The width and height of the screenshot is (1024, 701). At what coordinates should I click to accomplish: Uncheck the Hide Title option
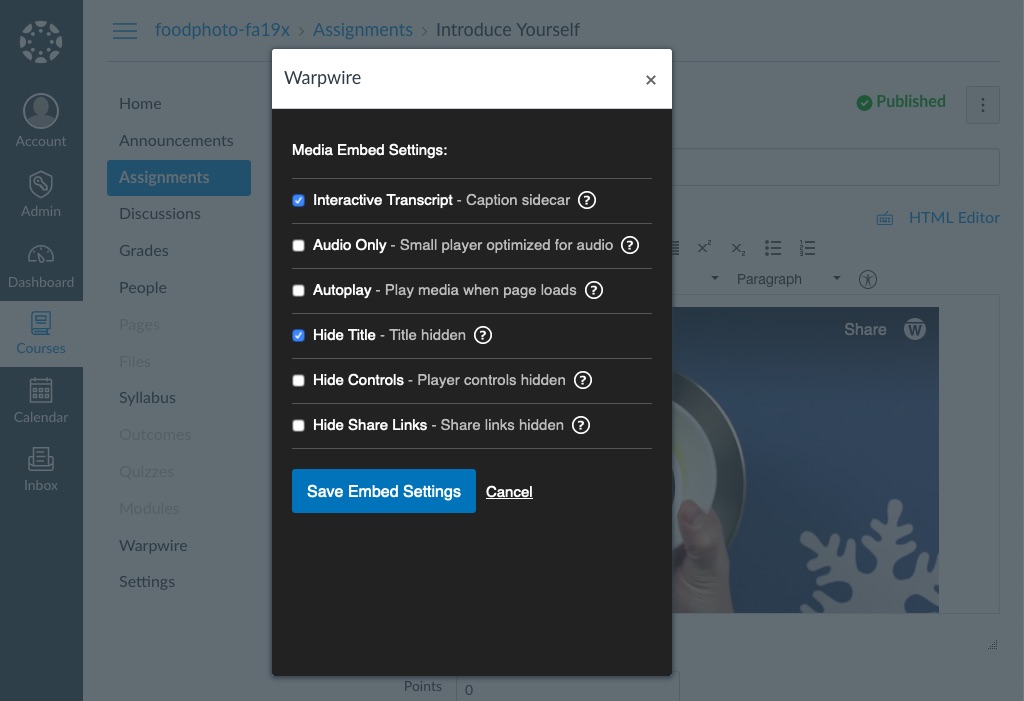point(298,335)
